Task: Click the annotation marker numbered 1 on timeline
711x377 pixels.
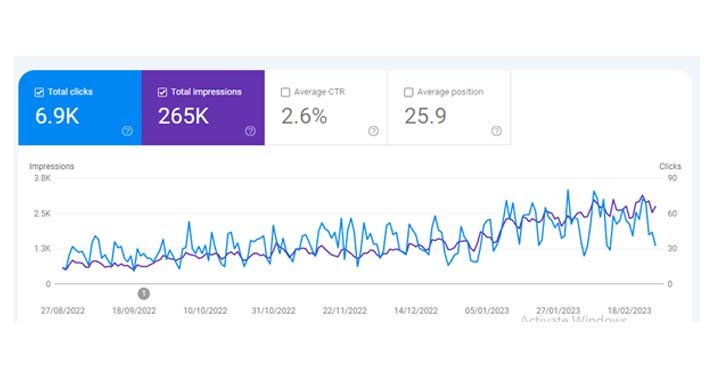Action: pyautogui.click(x=144, y=294)
